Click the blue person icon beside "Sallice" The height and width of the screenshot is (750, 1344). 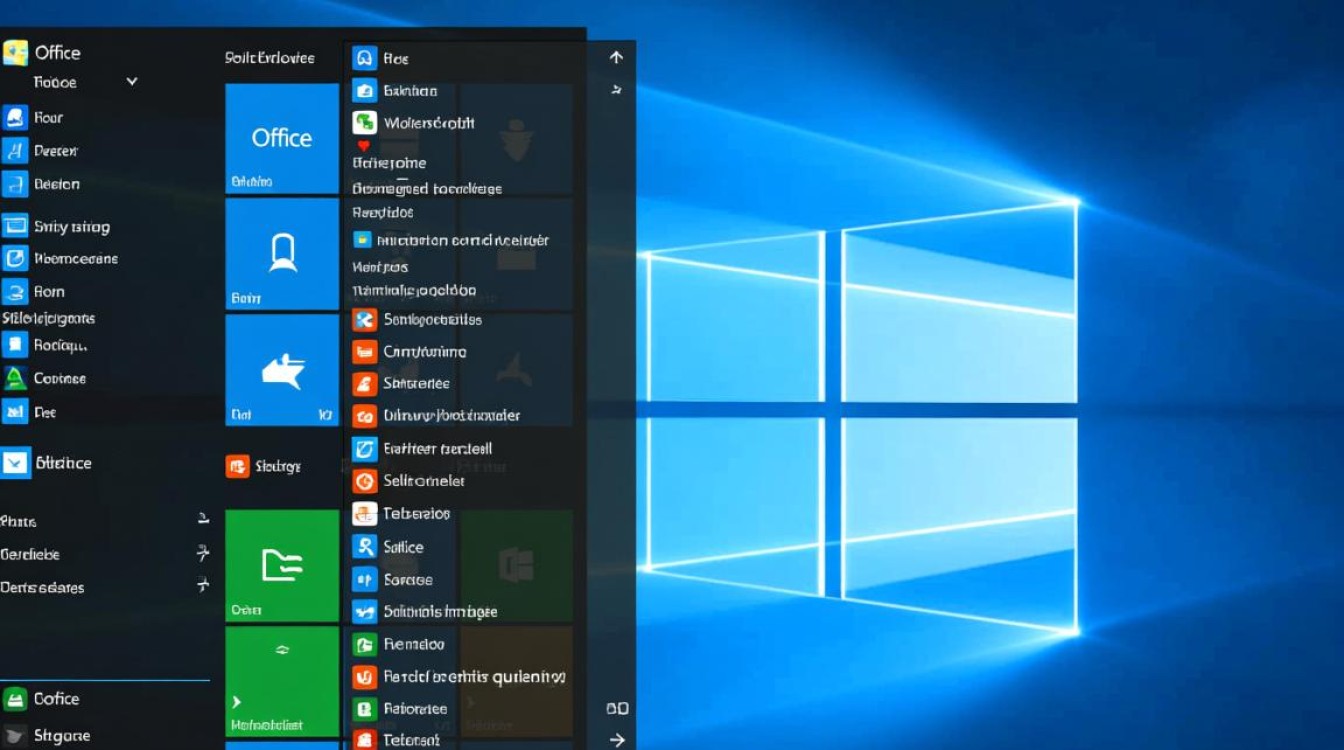[364, 547]
